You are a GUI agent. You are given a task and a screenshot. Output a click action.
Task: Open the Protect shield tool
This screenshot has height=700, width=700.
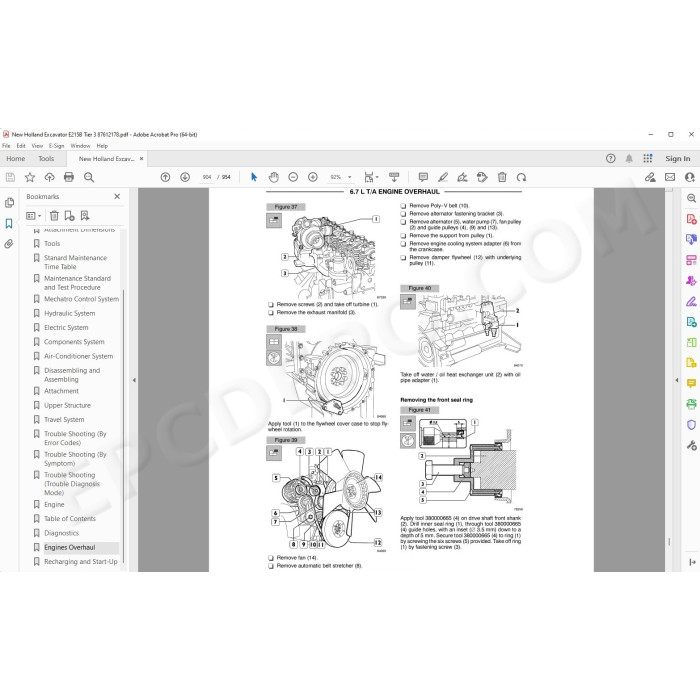(x=691, y=425)
